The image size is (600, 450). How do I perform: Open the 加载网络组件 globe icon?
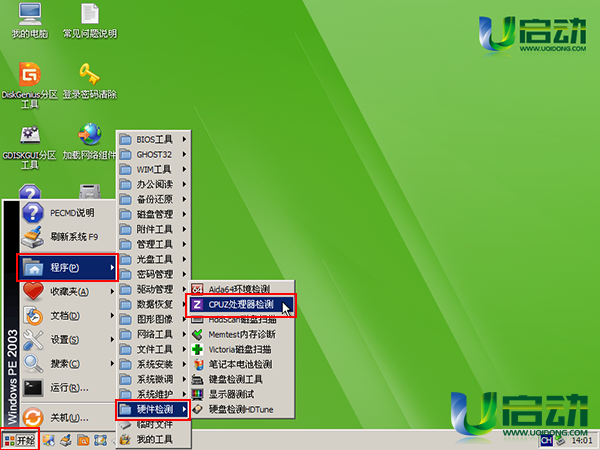pyautogui.click(x=90, y=142)
